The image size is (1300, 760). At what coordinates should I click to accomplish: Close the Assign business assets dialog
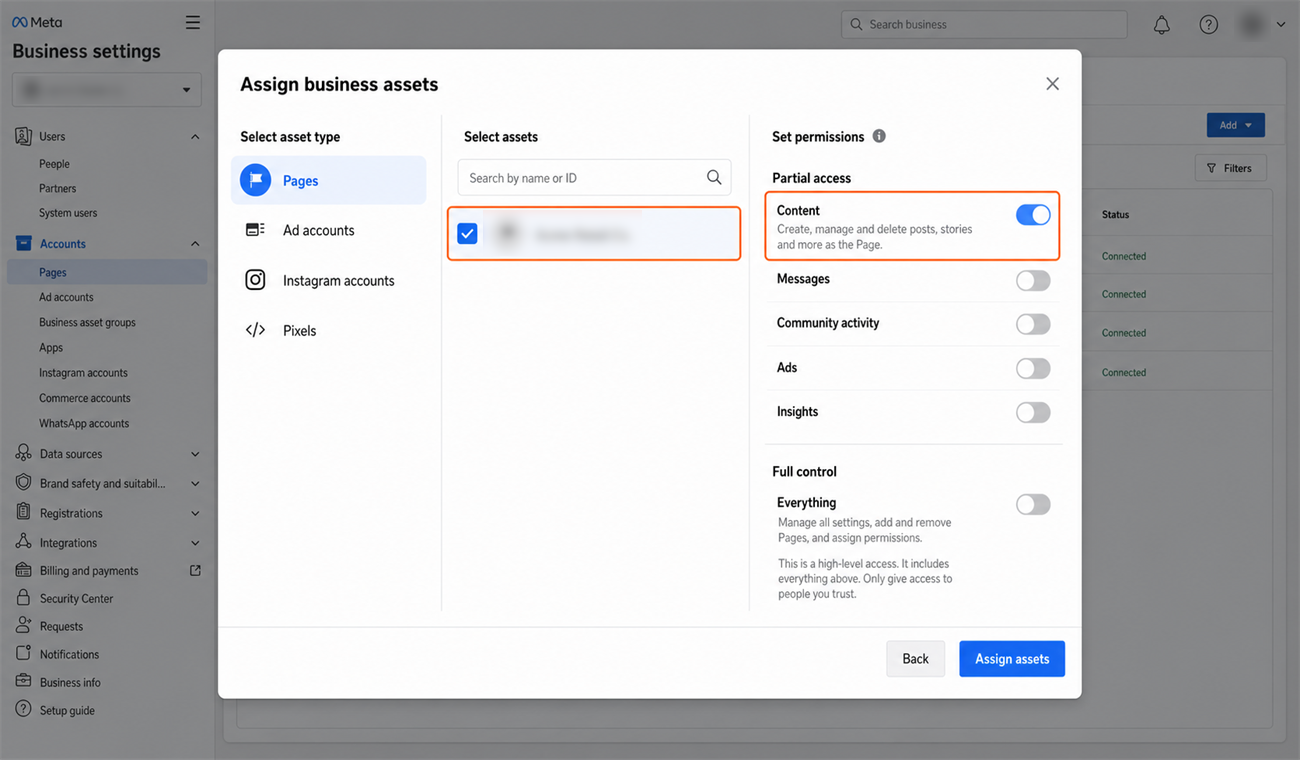tap(1052, 84)
